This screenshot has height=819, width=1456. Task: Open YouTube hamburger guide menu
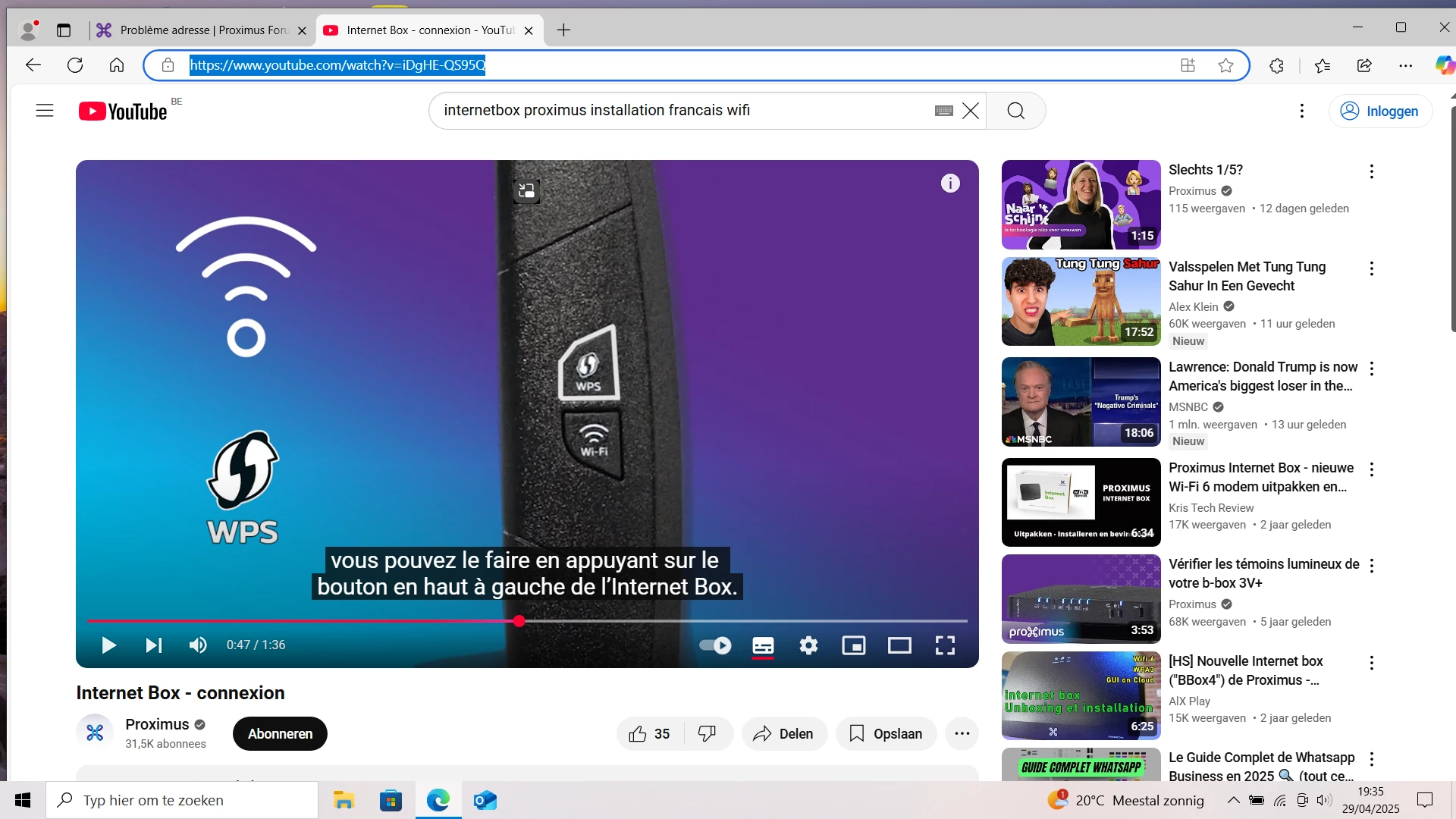point(45,111)
